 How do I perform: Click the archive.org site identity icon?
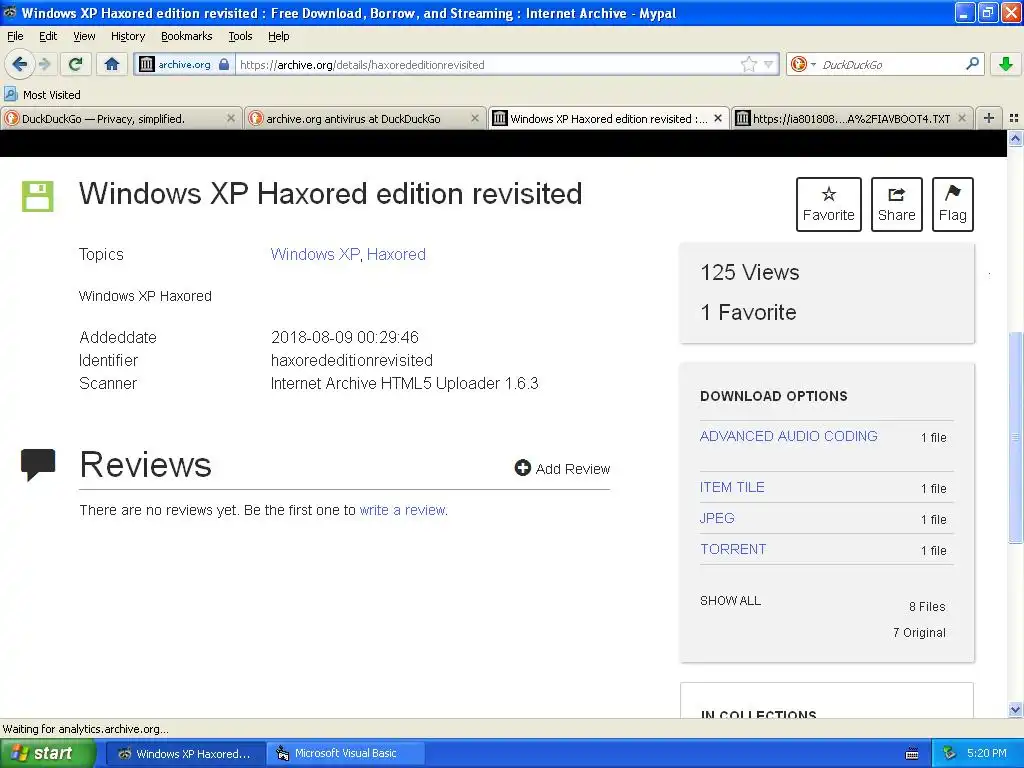[x=147, y=64]
